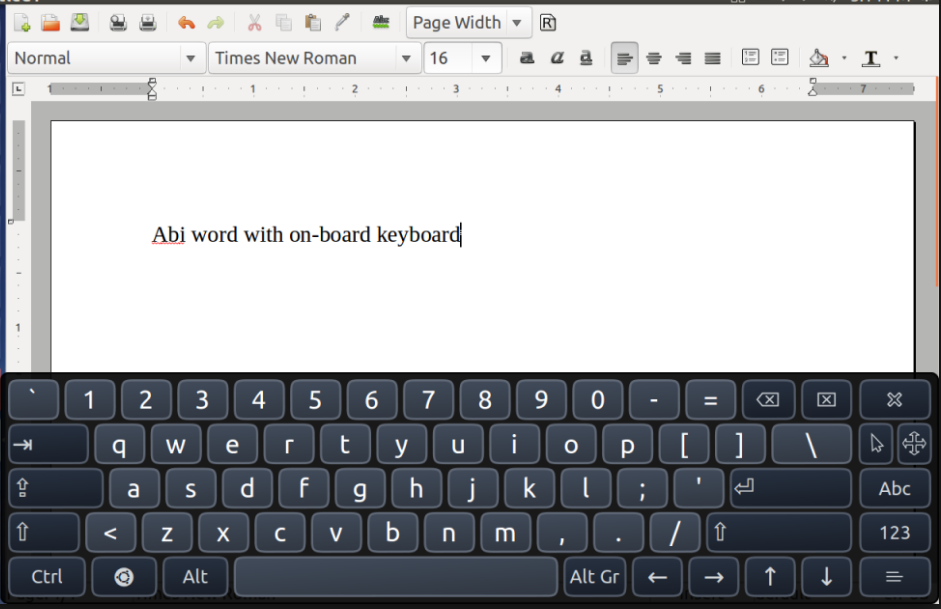Screen dimensions: 941x609
Task: Click the word keyboard in the document
Action: click(x=418, y=235)
